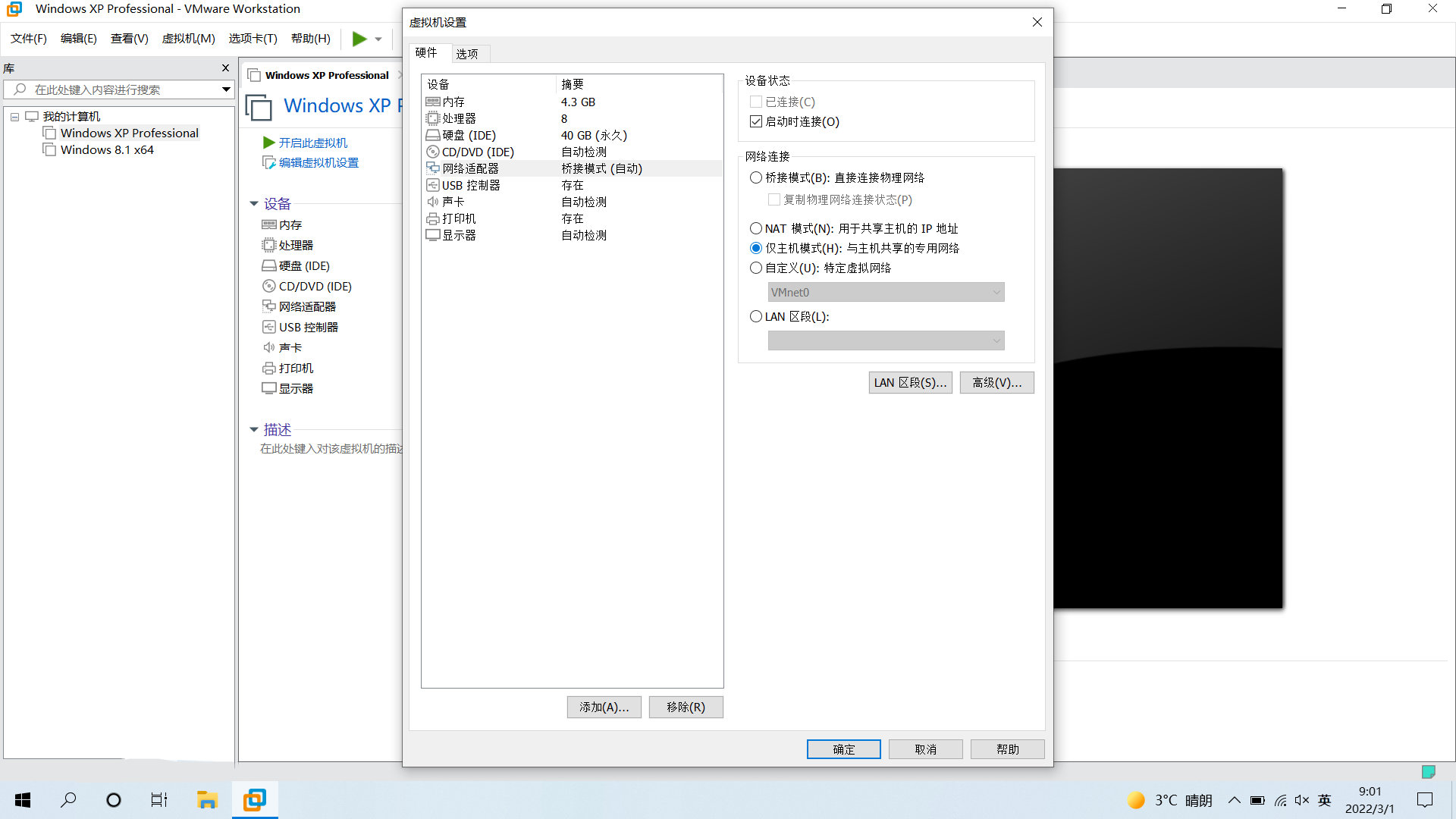Show hidden system tray icons chevron
Image resolution: width=1456 pixels, height=819 pixels.
(x=1235, y=800)
